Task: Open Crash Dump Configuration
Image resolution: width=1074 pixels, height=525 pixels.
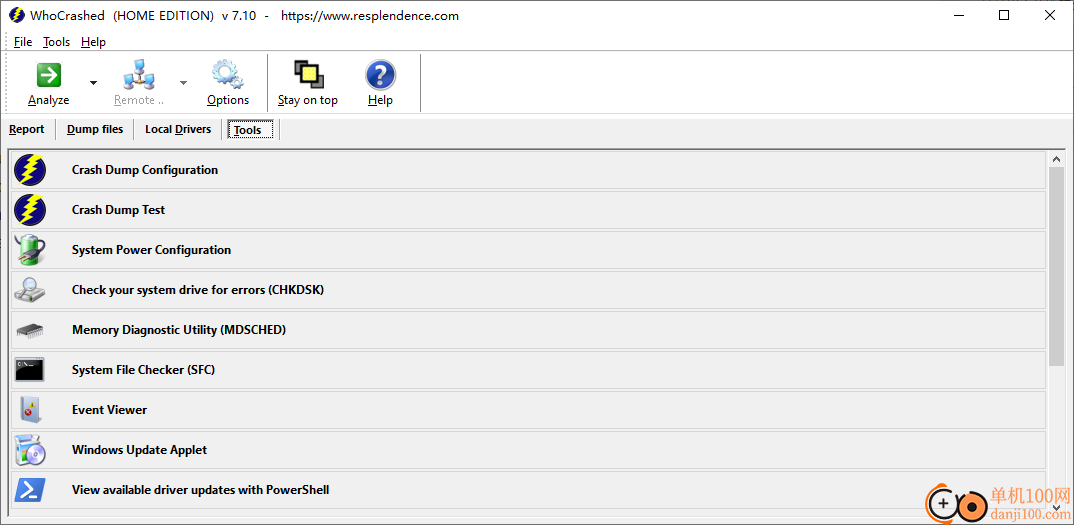Action: (528, 170)
